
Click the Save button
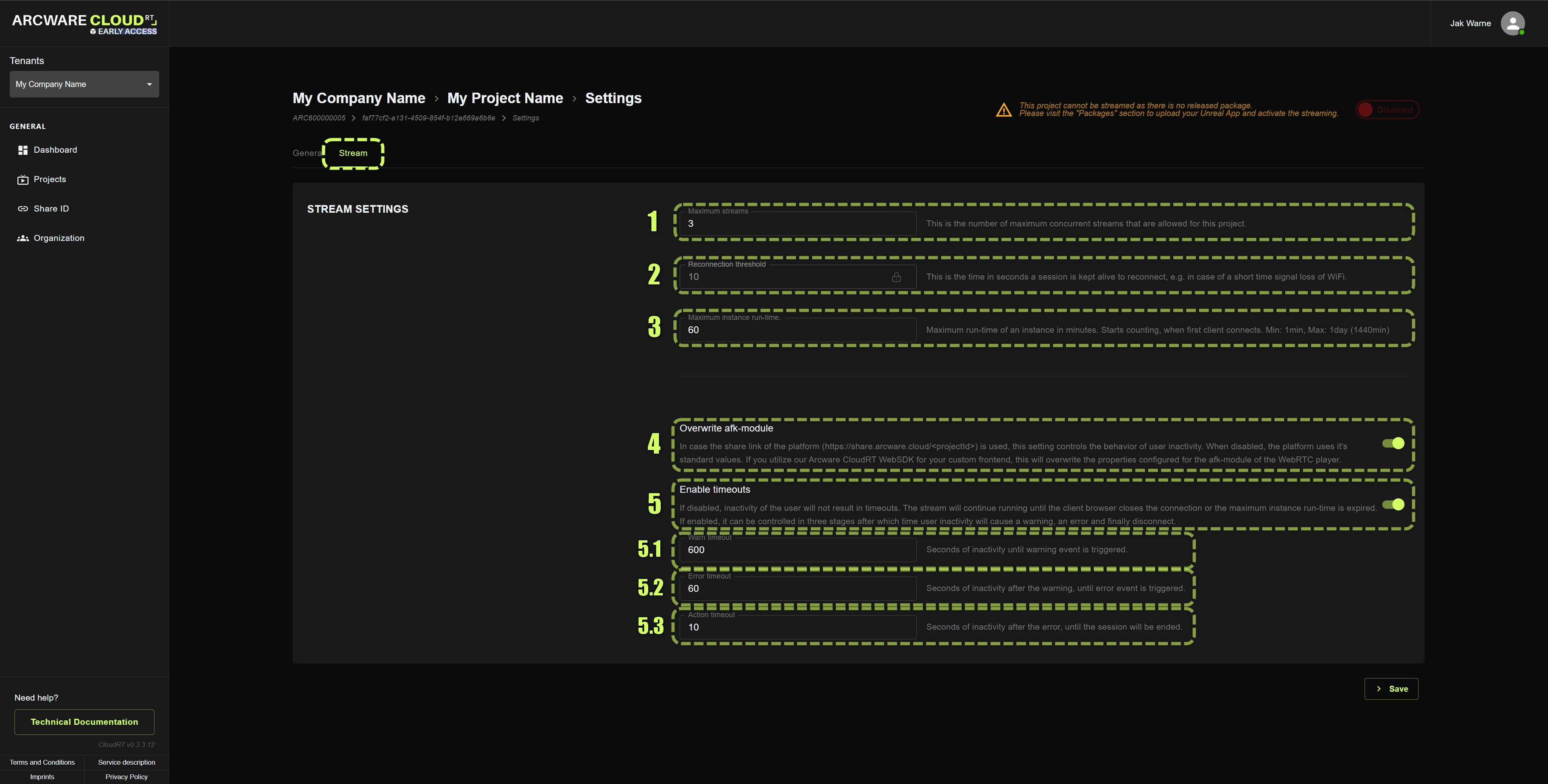pyautogui.click(x=1391, y=689)
